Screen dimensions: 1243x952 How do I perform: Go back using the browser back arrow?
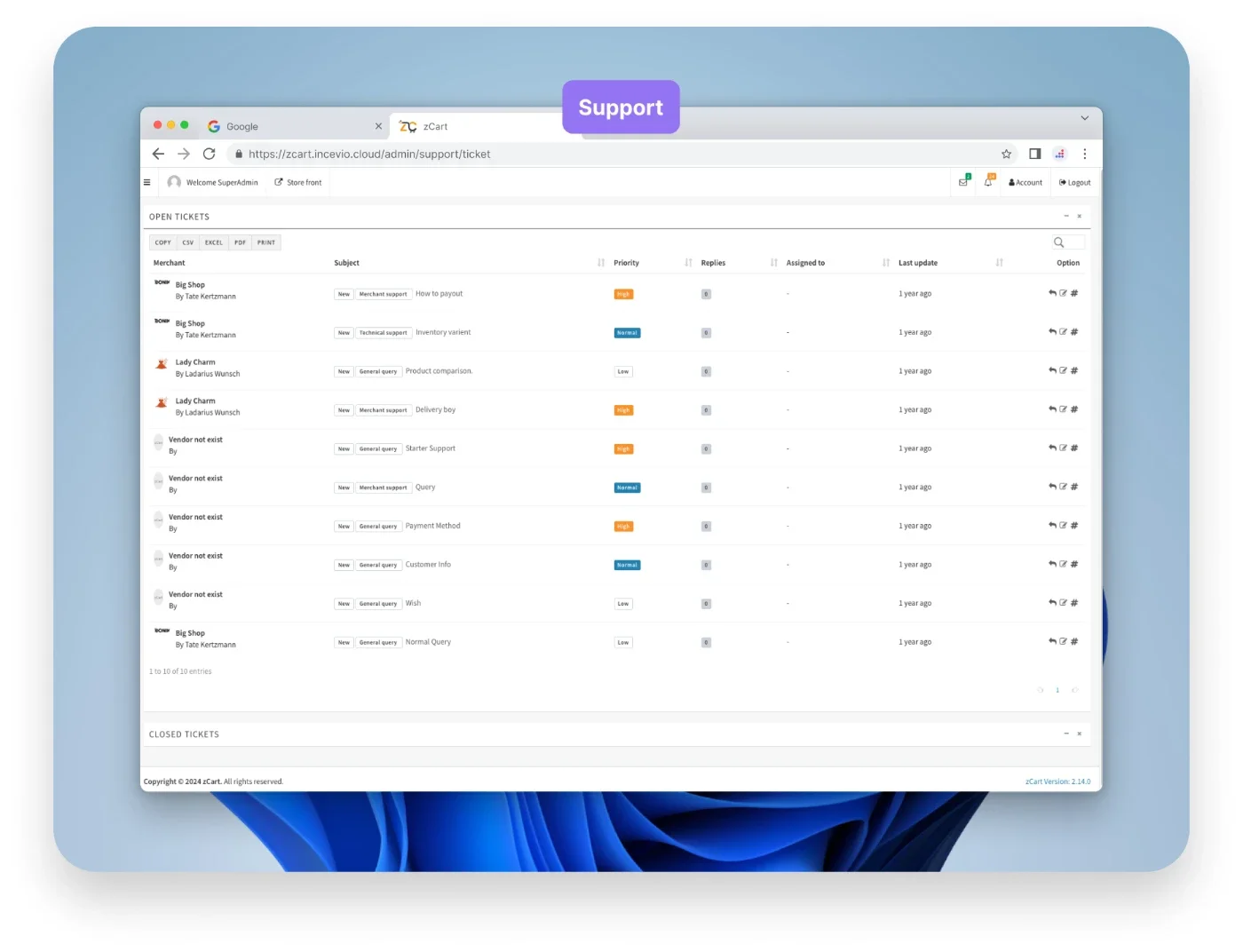tap(158, 154)
